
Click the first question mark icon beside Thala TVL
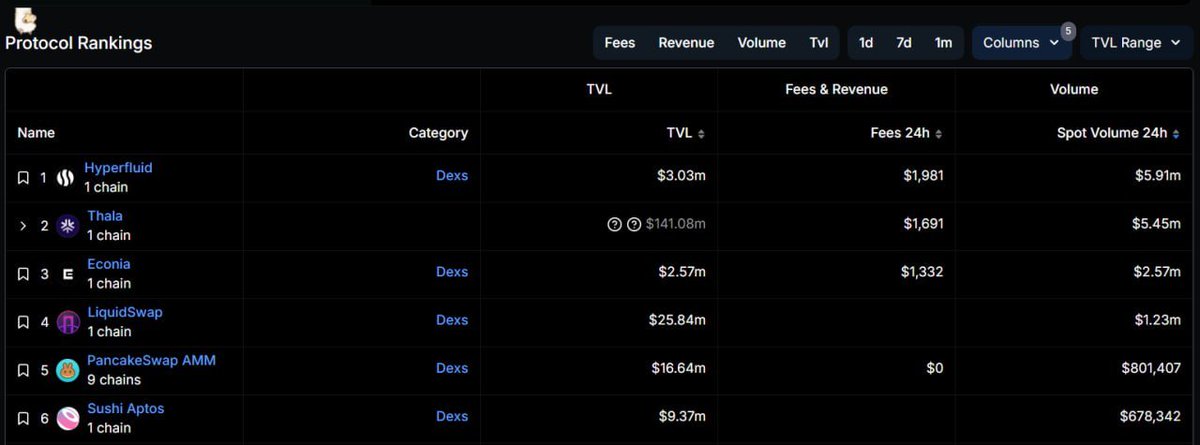click(615, 224)
